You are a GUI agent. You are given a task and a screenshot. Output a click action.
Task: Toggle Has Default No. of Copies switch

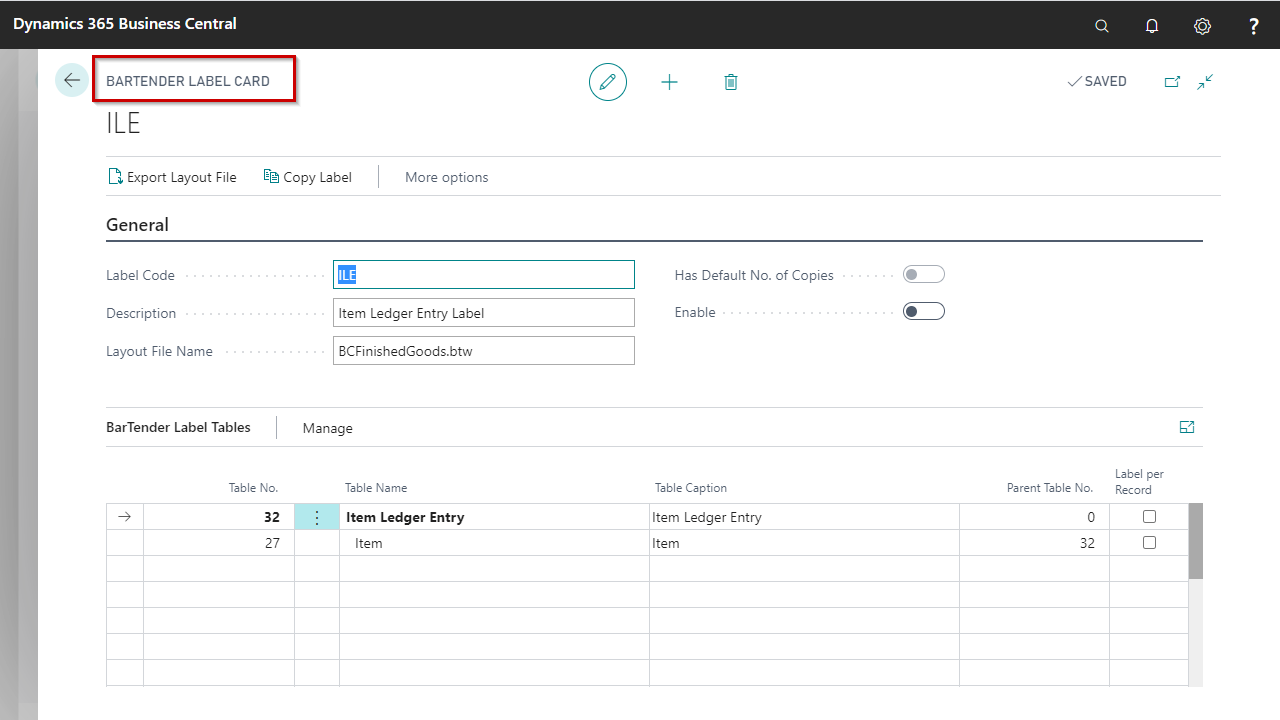924,274
